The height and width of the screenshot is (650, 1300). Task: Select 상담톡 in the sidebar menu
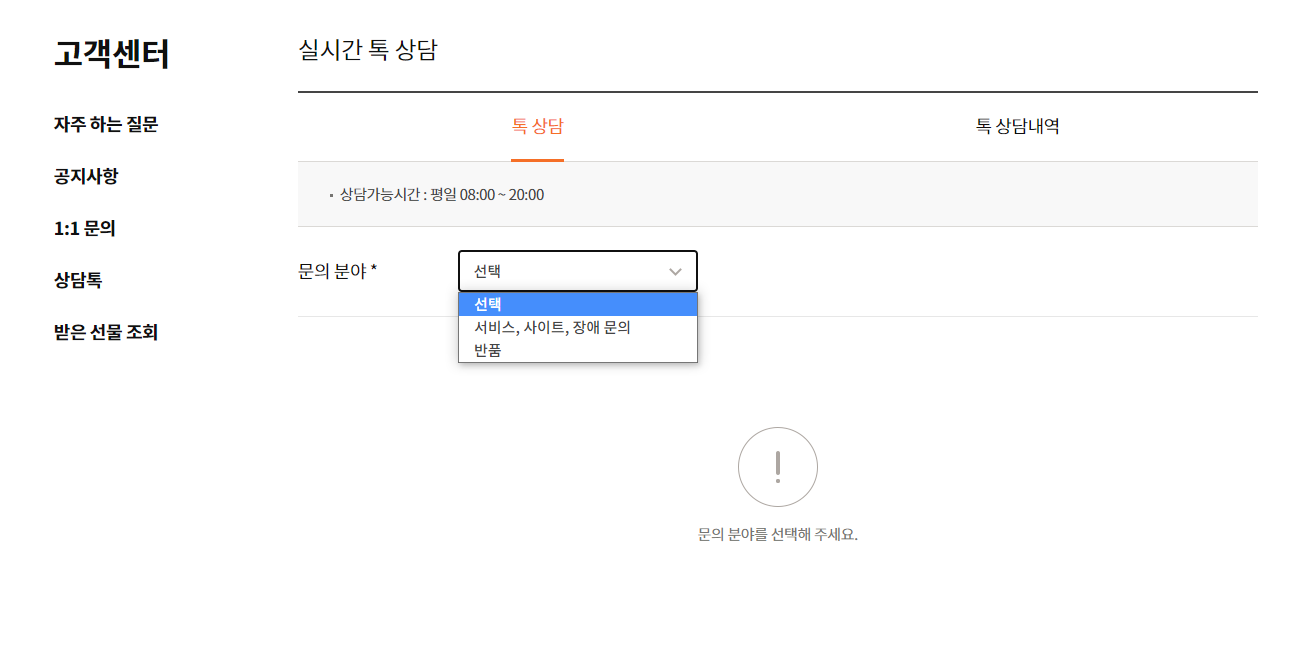pos(78,281)
